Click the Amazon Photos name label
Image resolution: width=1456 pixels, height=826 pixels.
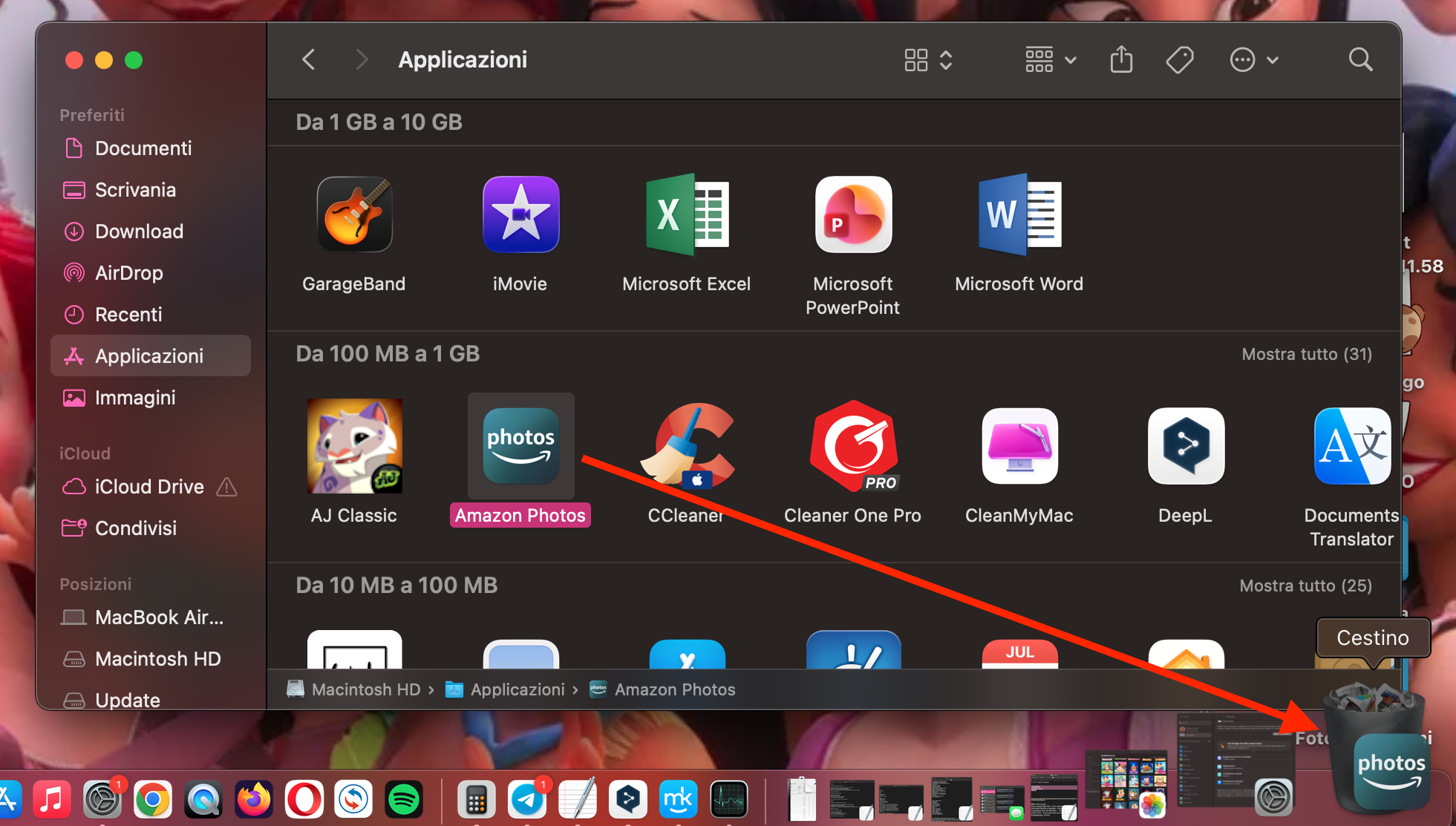click(x=520, y=515)
